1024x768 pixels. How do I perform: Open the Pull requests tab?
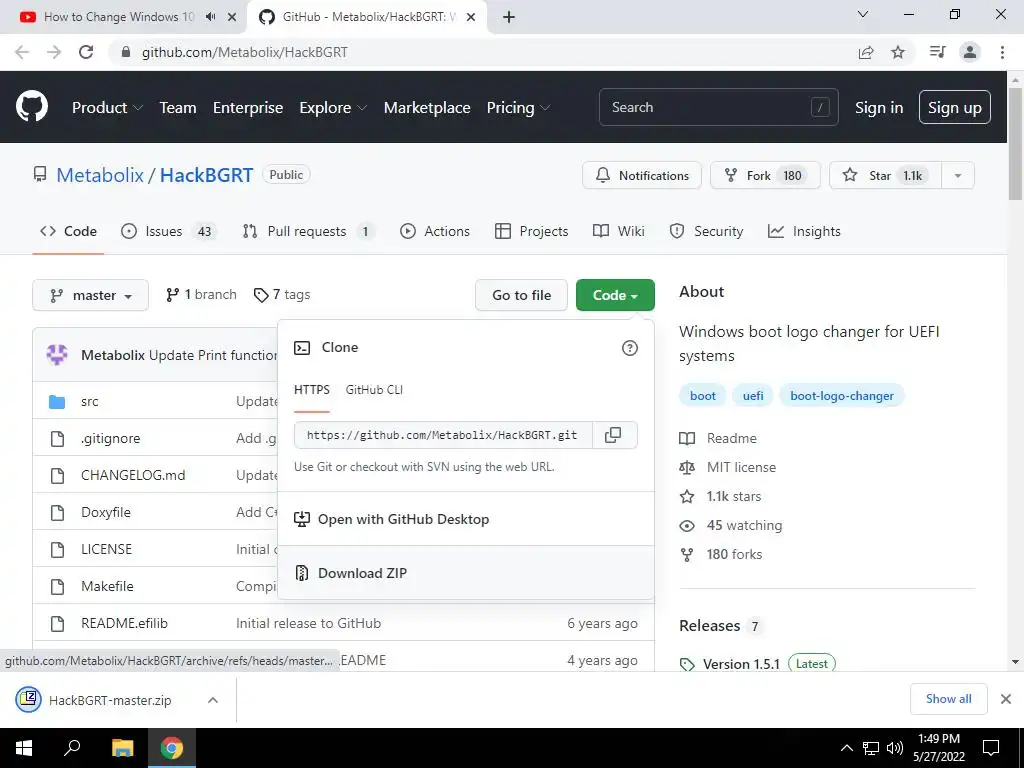tap(306, 231)
